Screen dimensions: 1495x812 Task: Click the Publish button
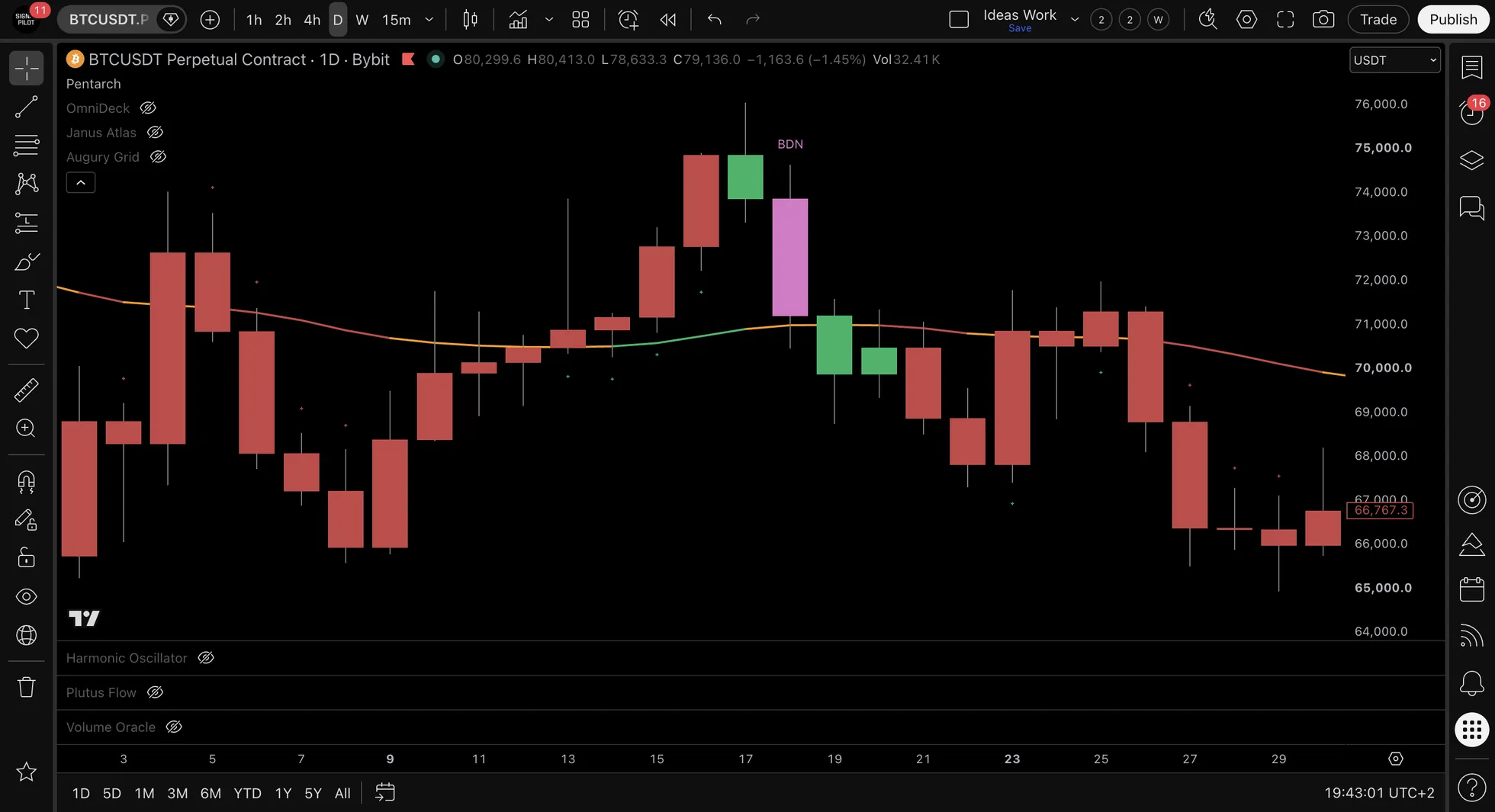click(1453, 20)
